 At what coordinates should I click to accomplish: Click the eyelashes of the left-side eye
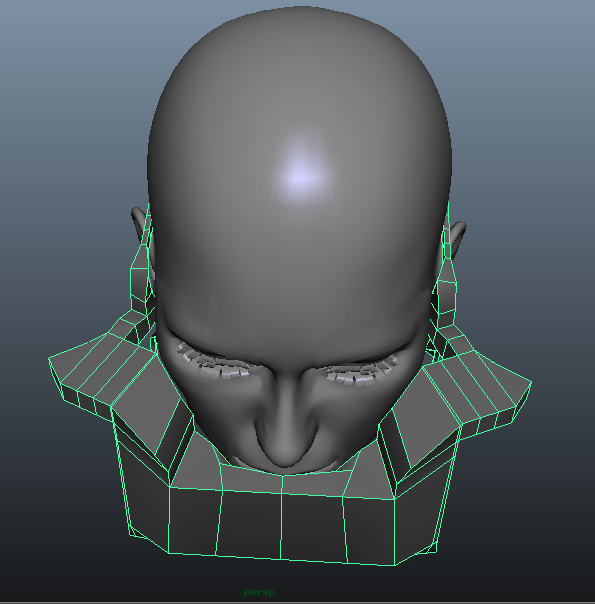click(216, 363)
